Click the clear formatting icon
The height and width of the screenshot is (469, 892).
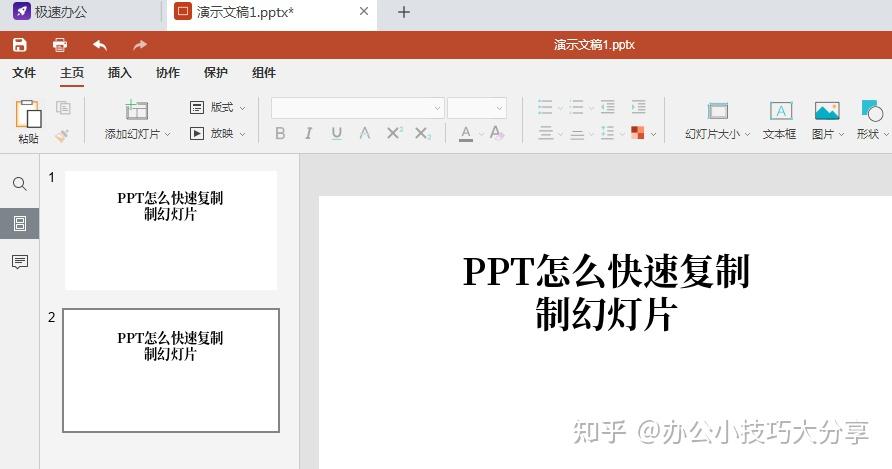[x=497, y=133]
